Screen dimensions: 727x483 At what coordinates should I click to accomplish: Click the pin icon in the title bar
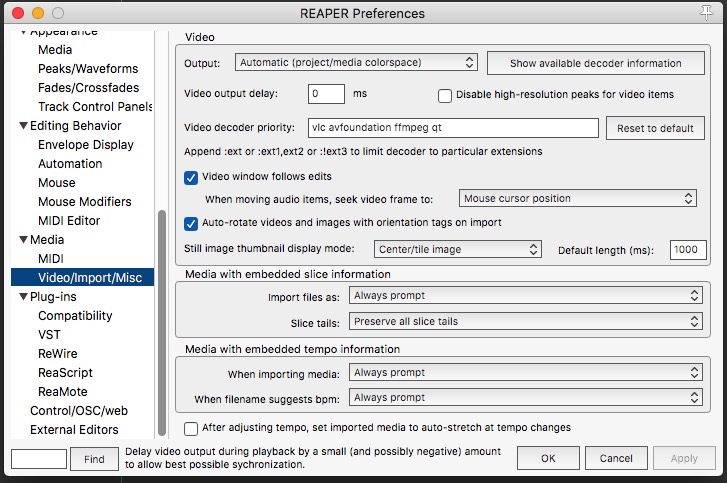click(706, 12)
